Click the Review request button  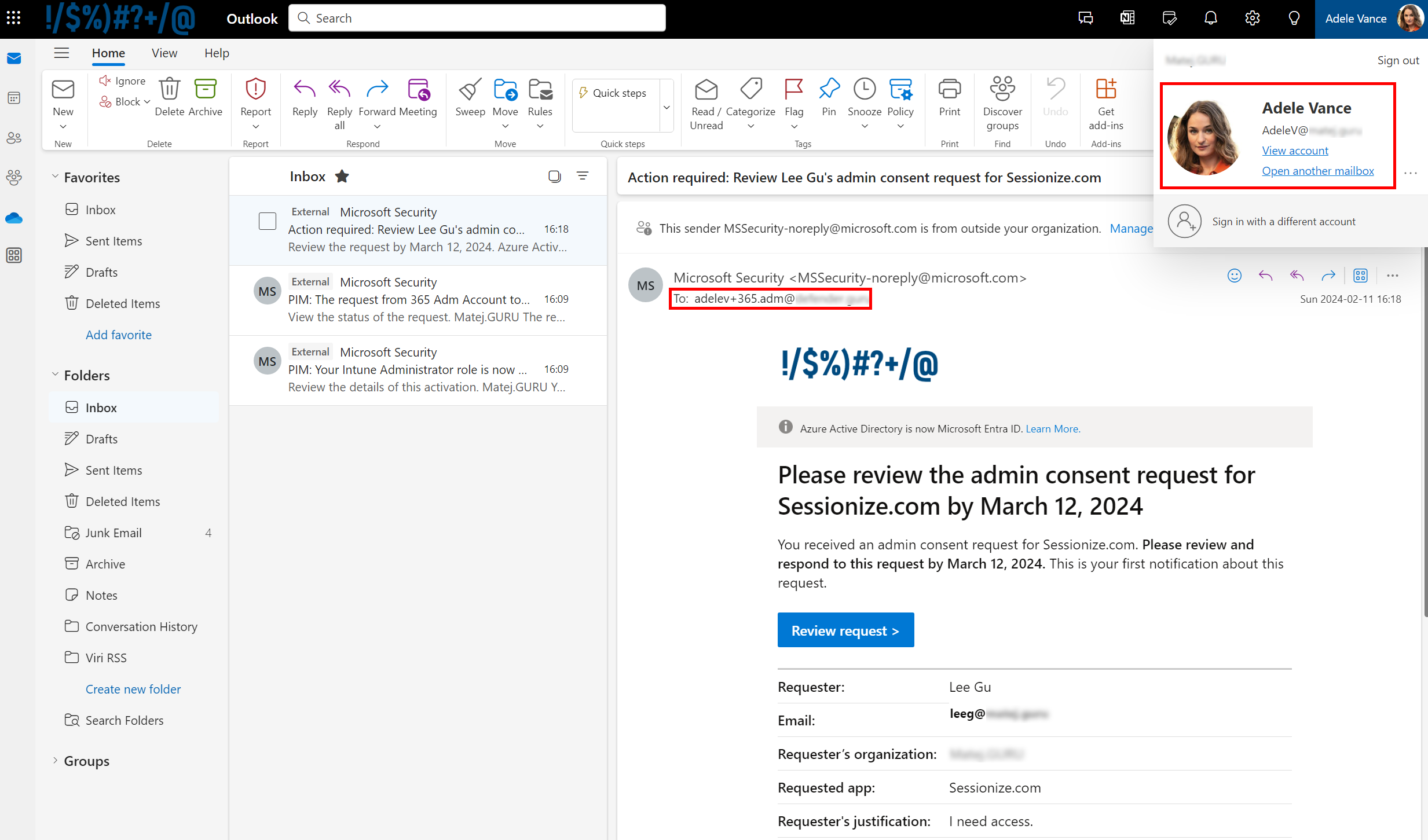click(x=845, y=630)
